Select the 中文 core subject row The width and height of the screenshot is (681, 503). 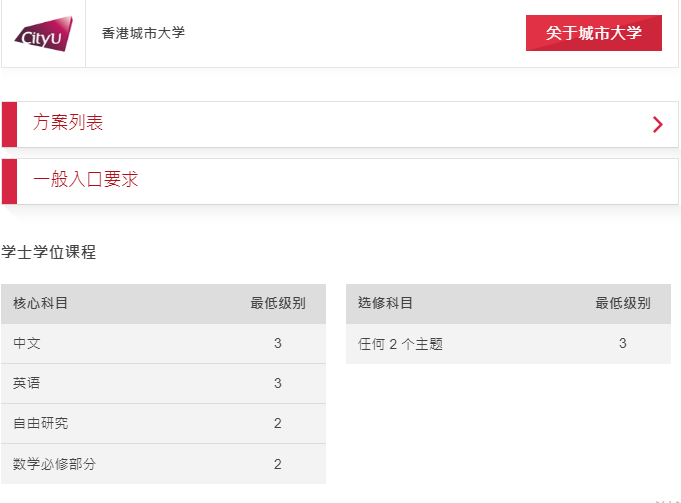[163, 344]
